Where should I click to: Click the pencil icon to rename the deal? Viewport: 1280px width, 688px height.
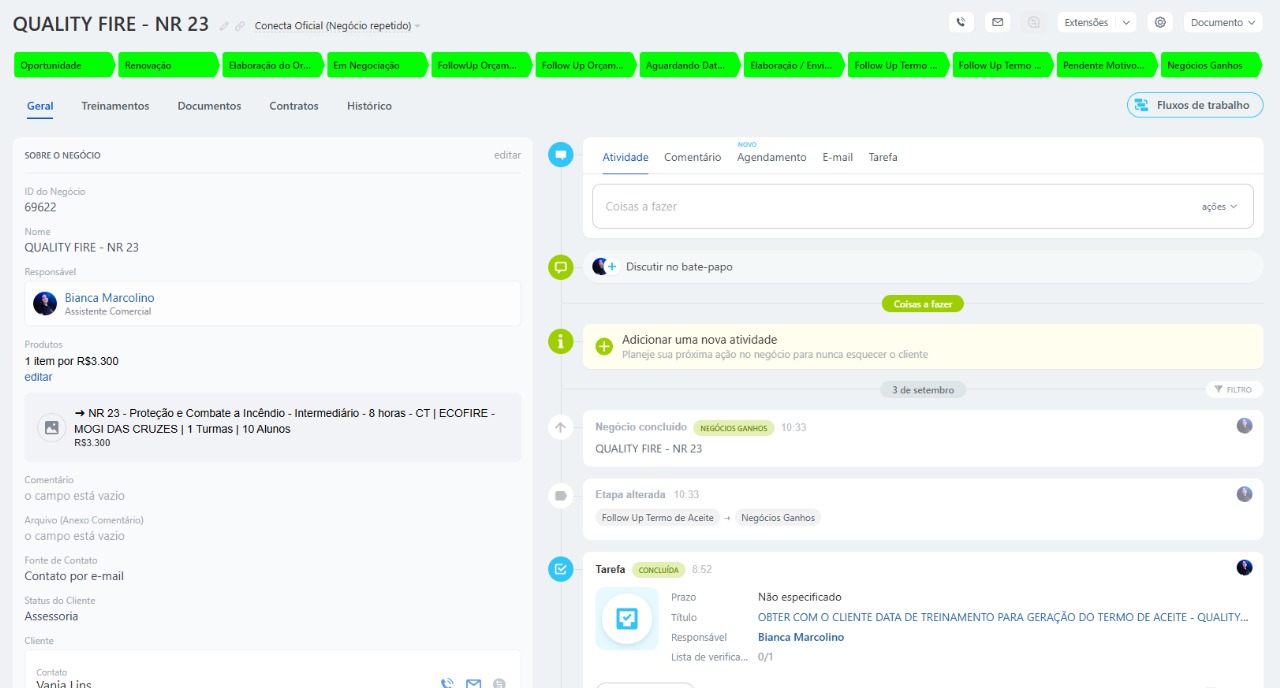224,26
